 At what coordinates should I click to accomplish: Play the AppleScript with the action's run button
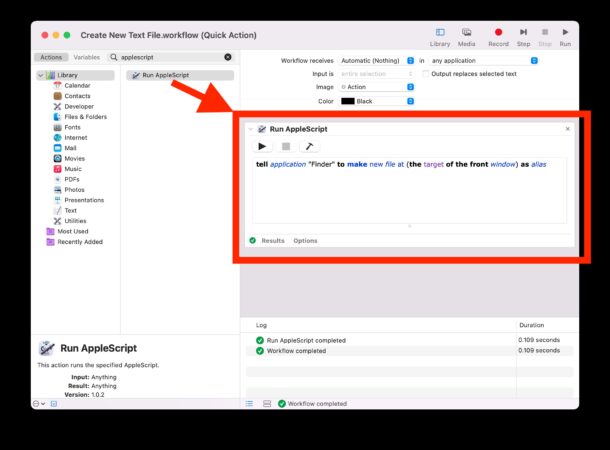click(263, 146)
